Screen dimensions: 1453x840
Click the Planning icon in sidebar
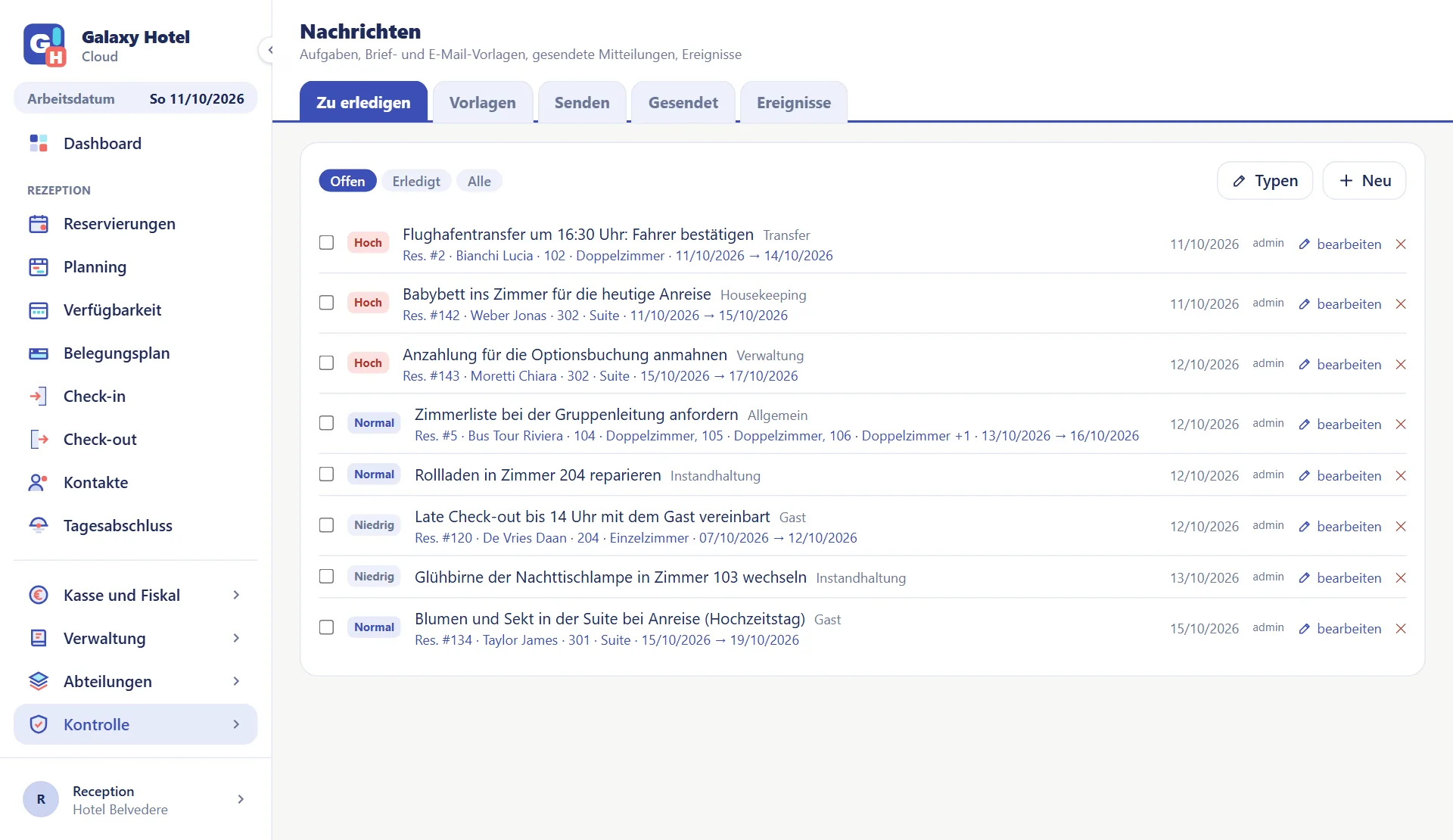[x=39, y=267]
